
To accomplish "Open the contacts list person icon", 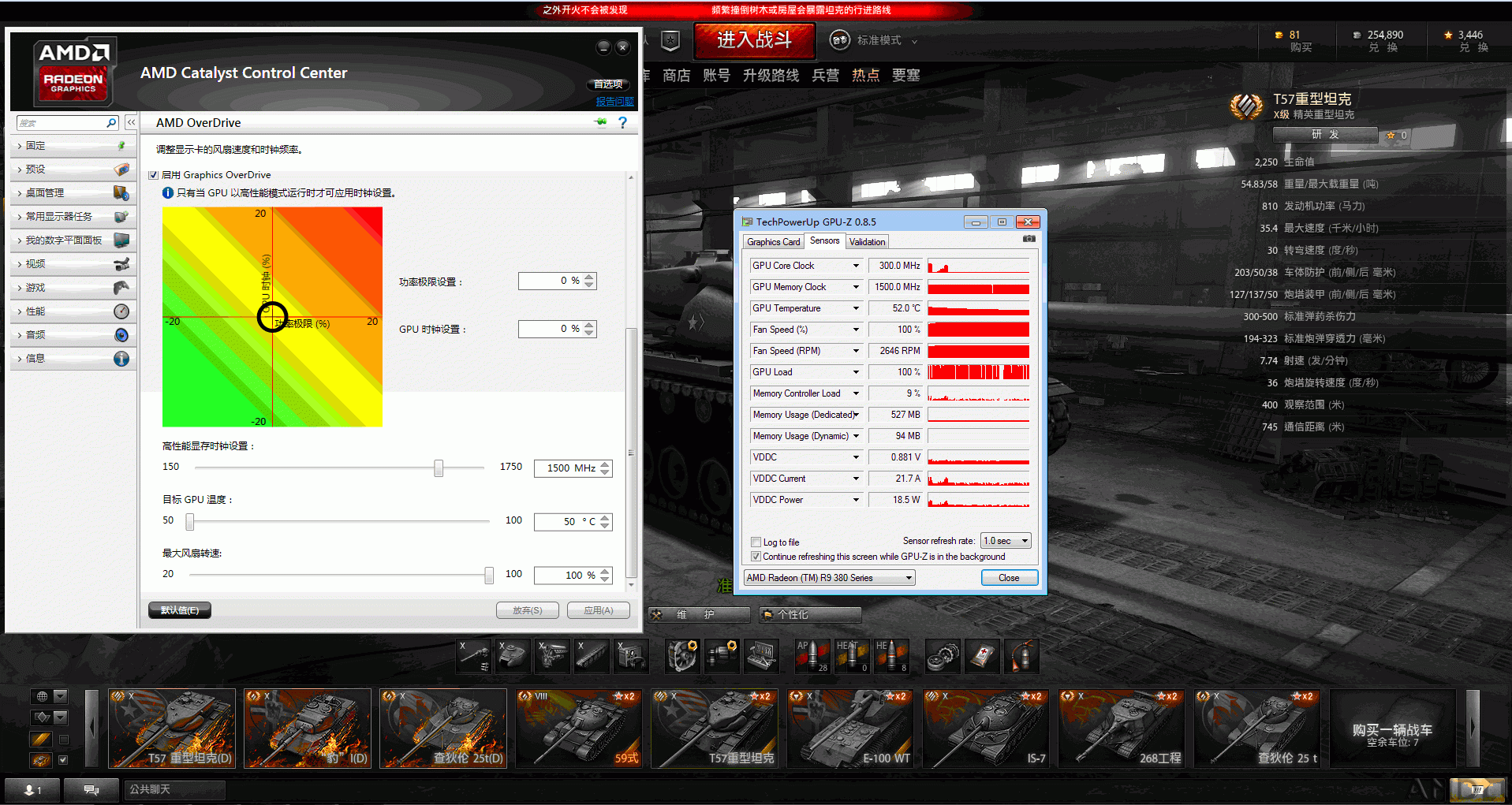I will point(33,789).
